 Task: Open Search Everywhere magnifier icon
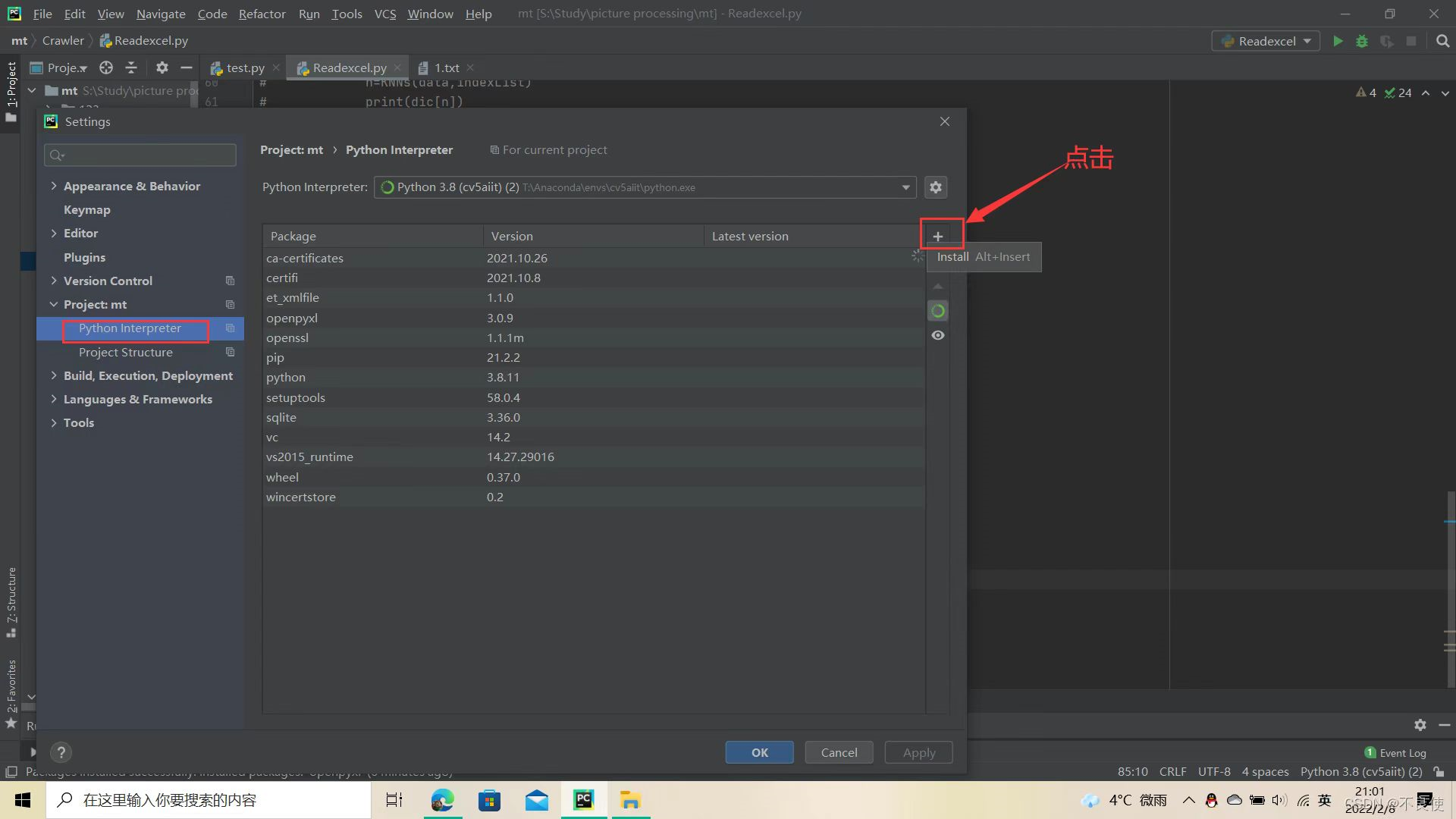1442,41
